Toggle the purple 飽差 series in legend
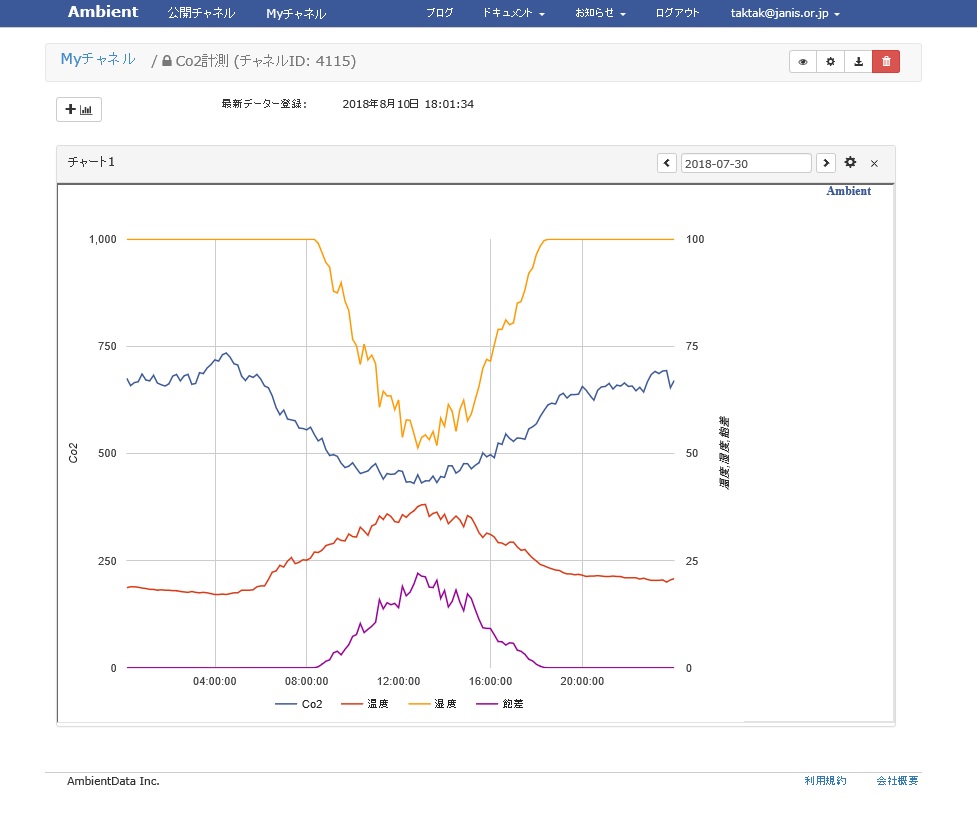Viewport: 977px width, 815px height. click(x=500, y=704)
